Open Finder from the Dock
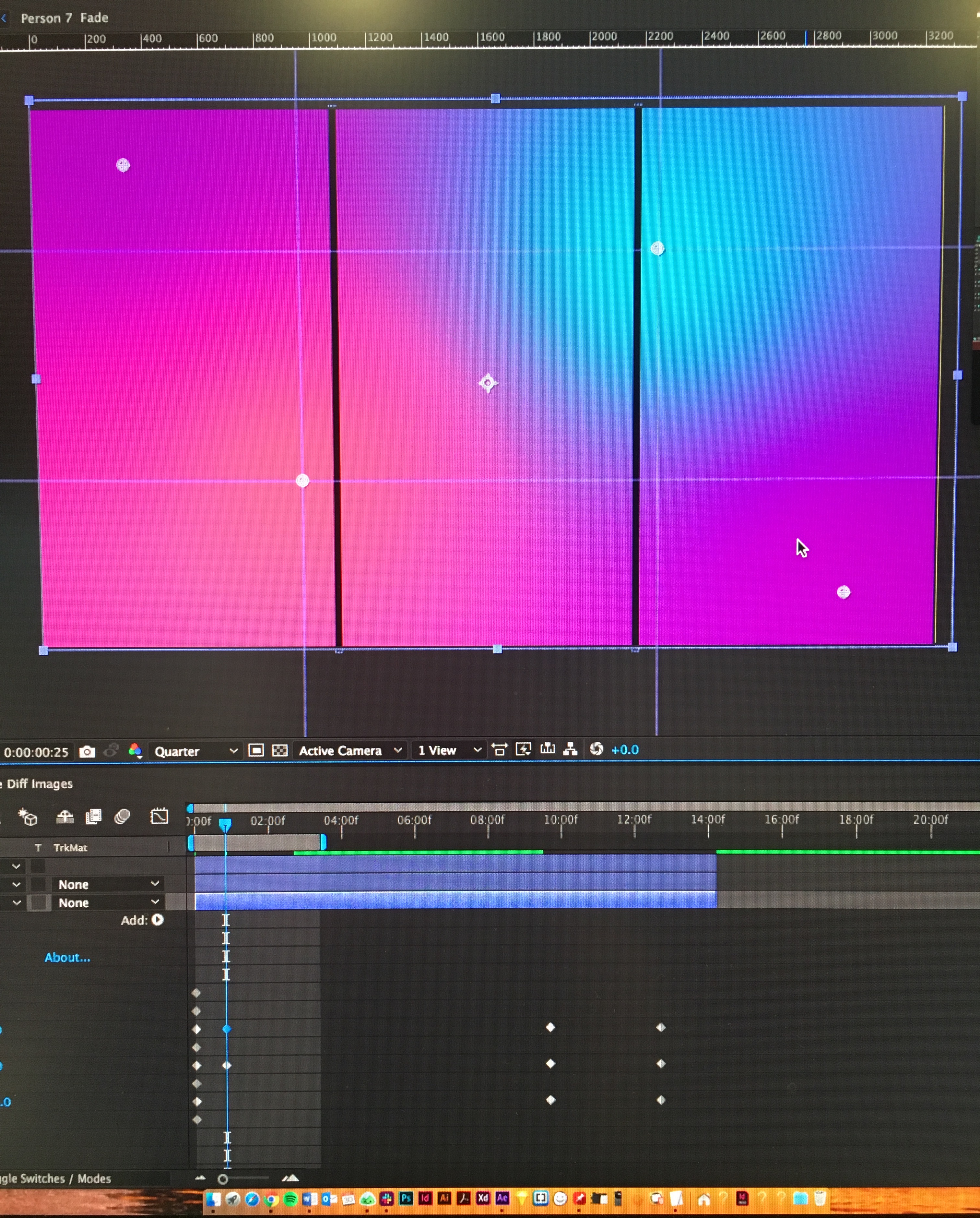The image size is (980, 1218). [214, 1199]
